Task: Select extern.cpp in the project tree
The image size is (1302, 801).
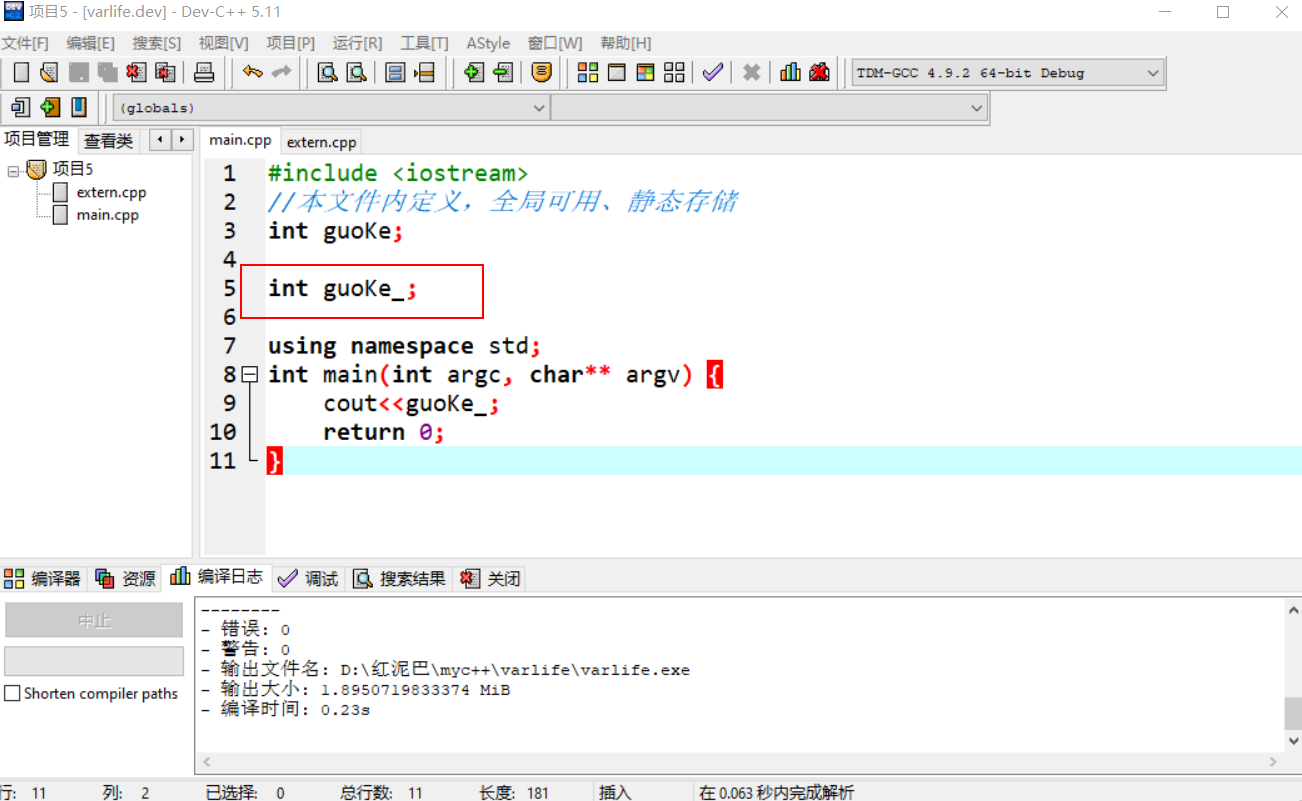Action: 111,192
